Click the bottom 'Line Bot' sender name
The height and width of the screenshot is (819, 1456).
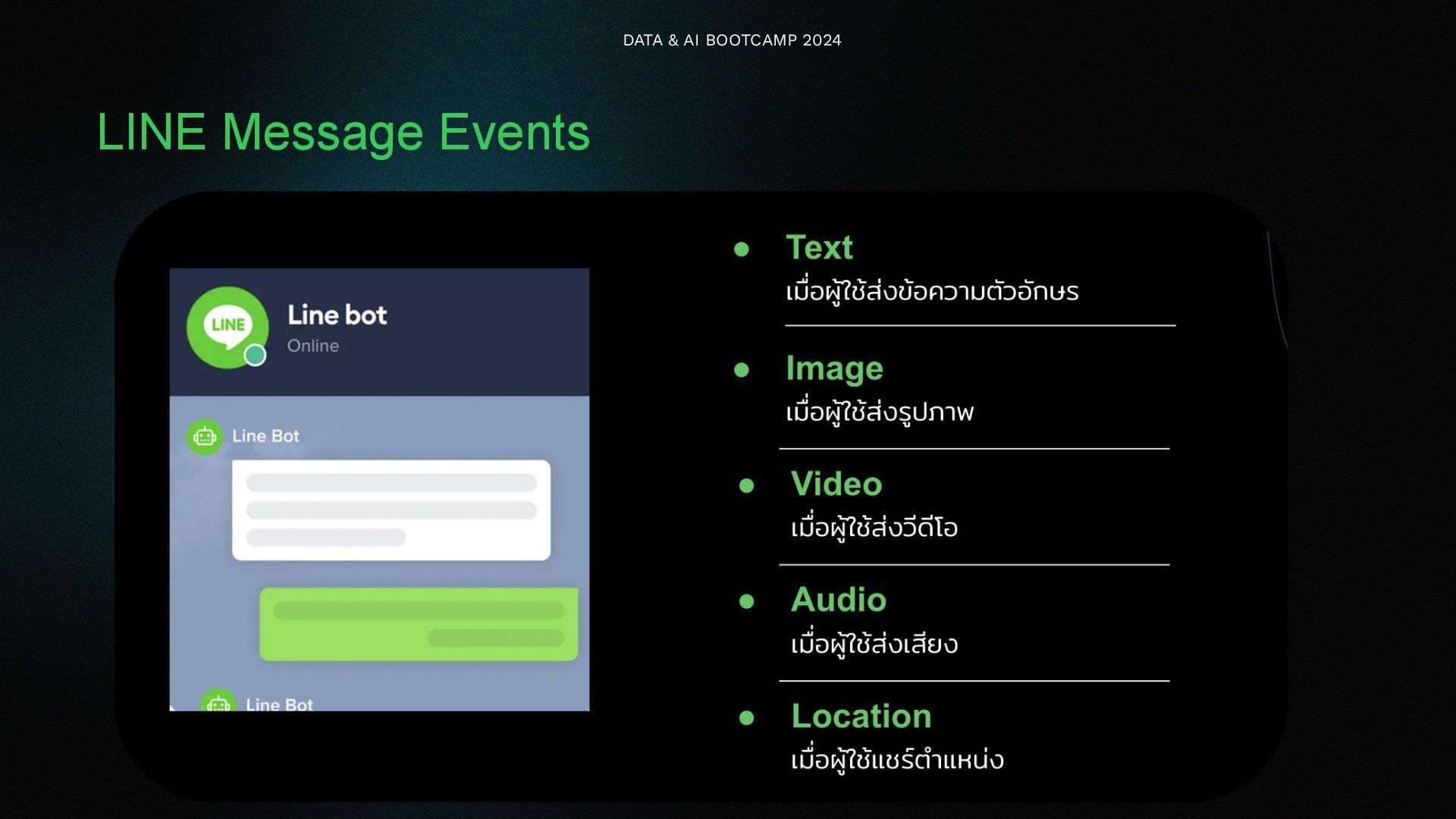[x=279, y=704]
